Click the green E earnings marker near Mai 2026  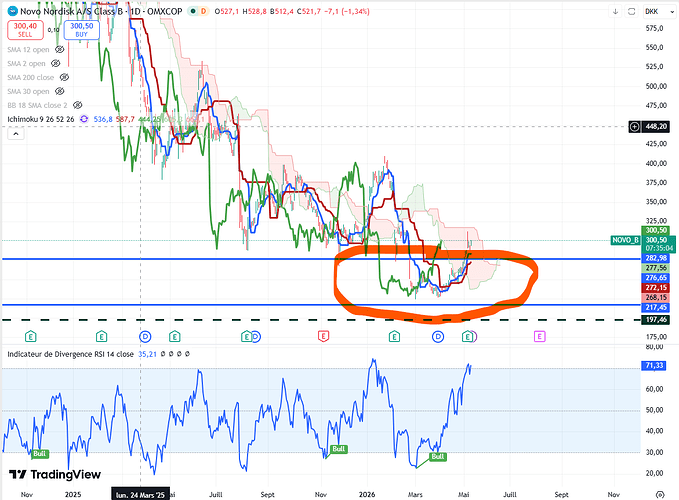[x=467, y=336]
